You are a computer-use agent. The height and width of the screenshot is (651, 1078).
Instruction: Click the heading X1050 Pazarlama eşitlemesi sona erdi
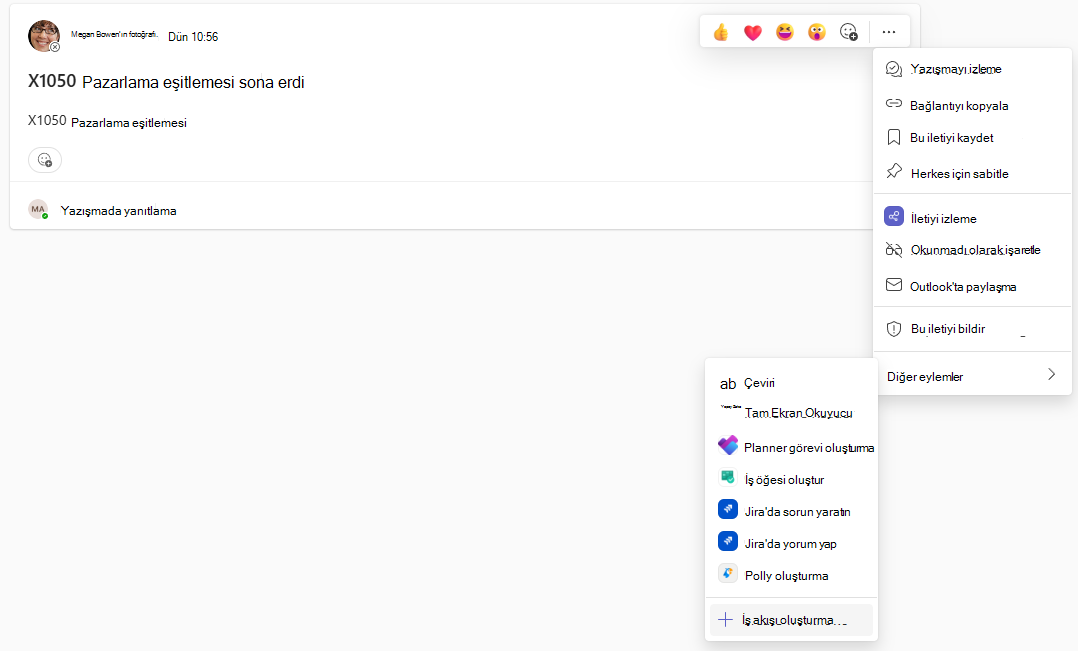[166, 82]
